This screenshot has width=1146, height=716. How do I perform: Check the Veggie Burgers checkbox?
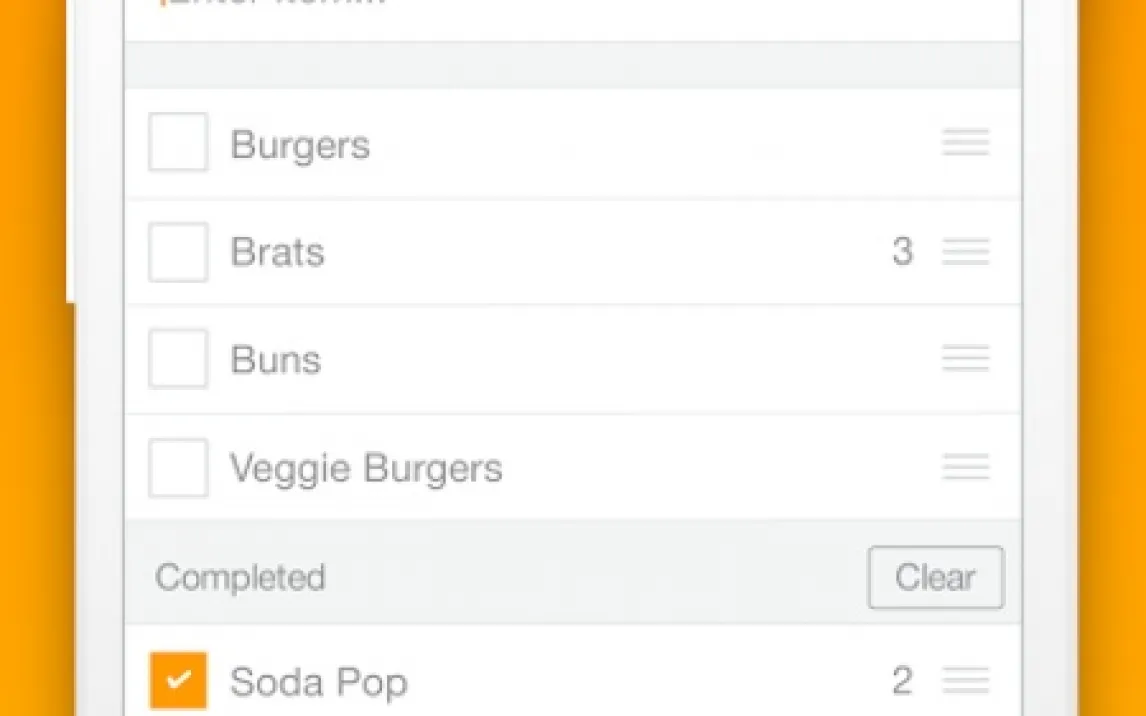click(178, 467)
